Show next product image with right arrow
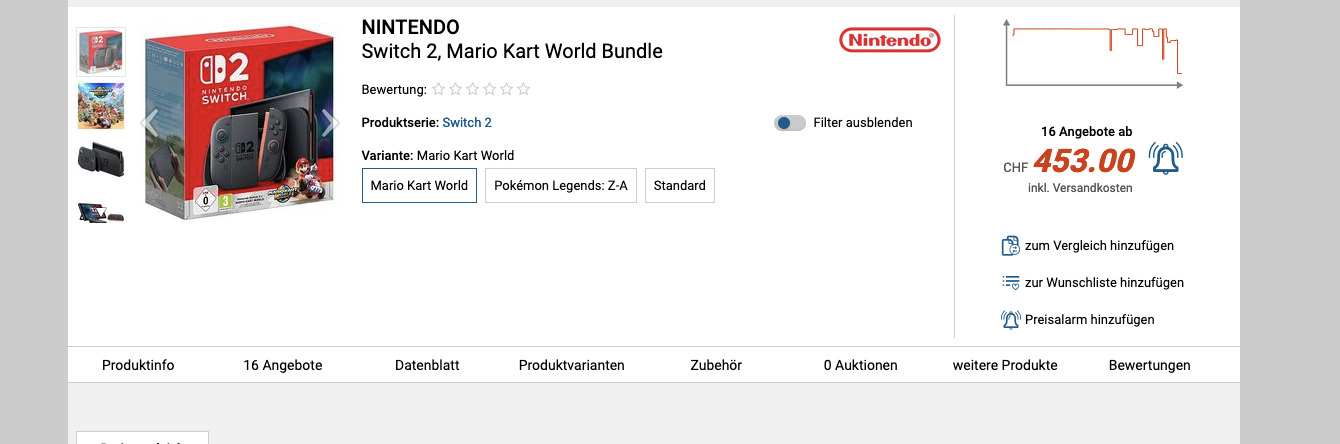The image size is (1340, 444). click(x=329, y=123)
